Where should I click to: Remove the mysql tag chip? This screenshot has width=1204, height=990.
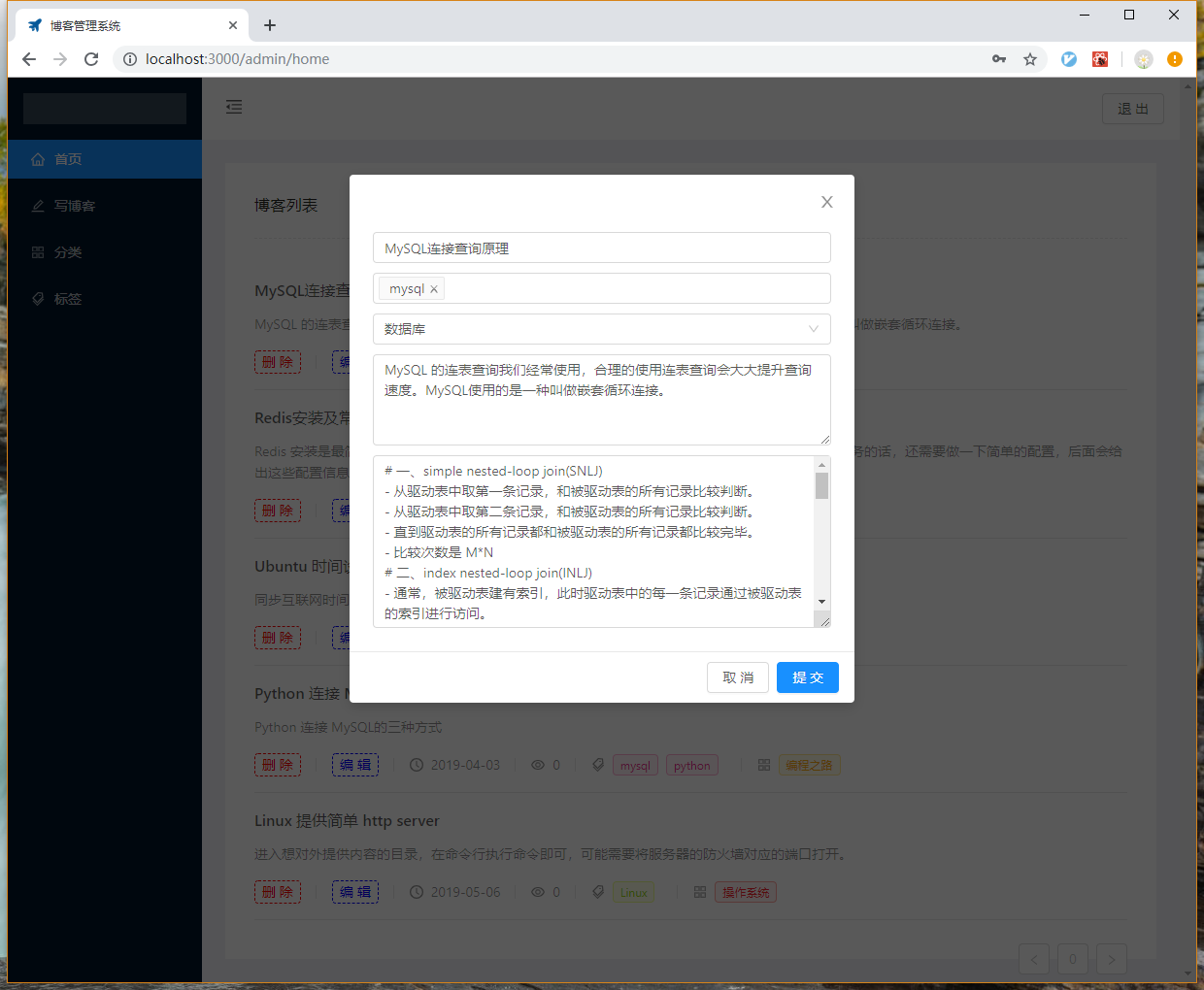[x=434, y=289]
